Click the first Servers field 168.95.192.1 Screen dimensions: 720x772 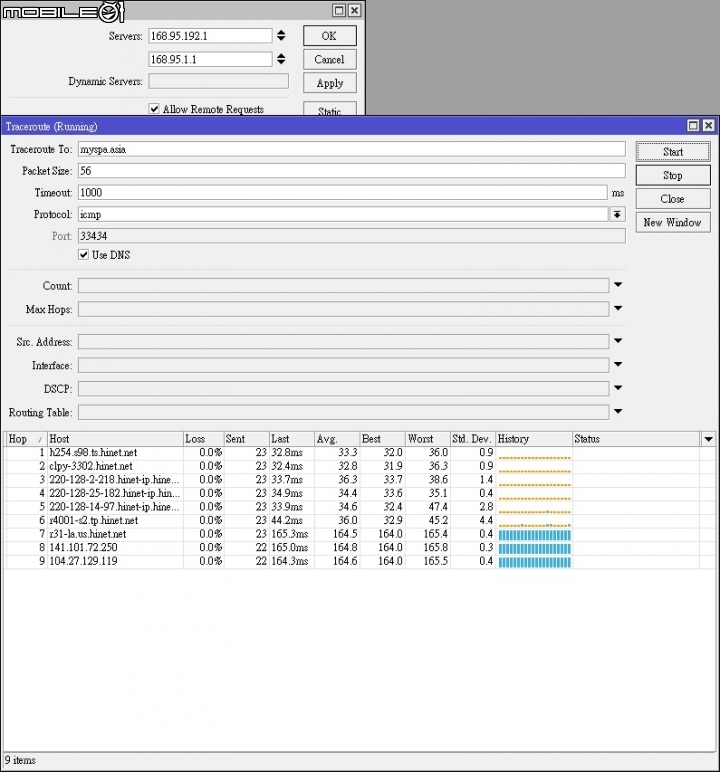pyautogui.click(x=210, y=36)
